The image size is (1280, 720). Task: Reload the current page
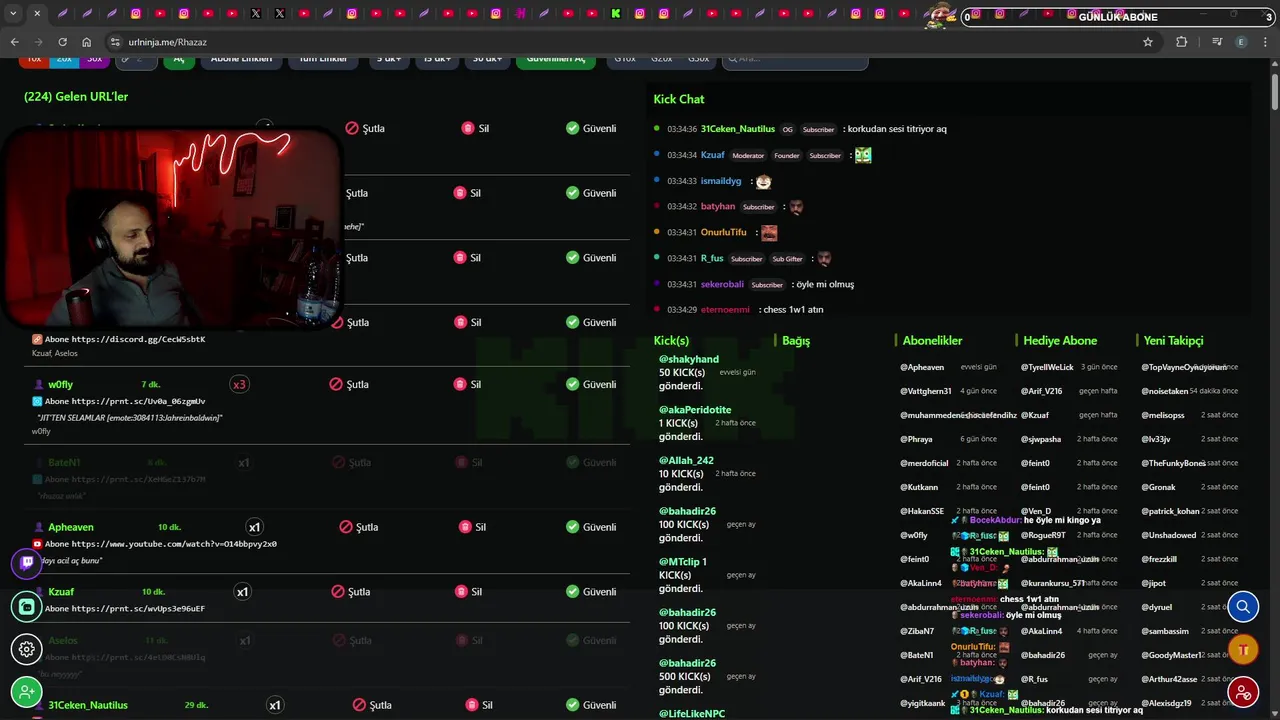click(62, 42)
